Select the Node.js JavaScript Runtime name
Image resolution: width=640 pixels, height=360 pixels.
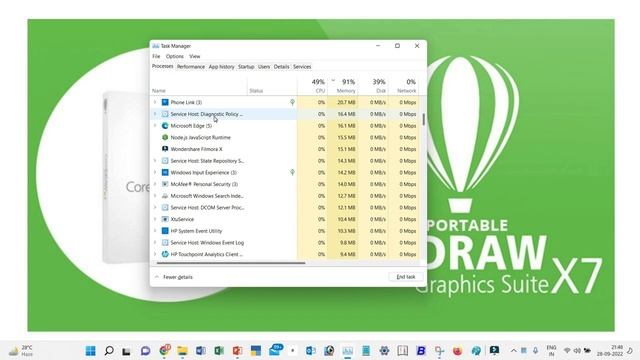(x=200, y=137)
